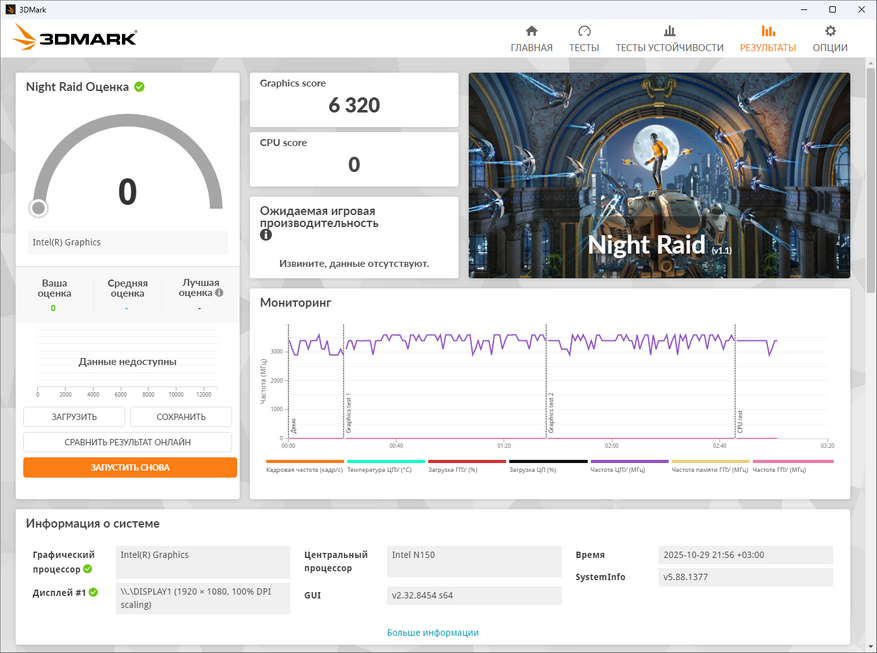The image size is (877, 653).
Task: Open the ТЕСТЫ gauge icon
Action: 584,31
